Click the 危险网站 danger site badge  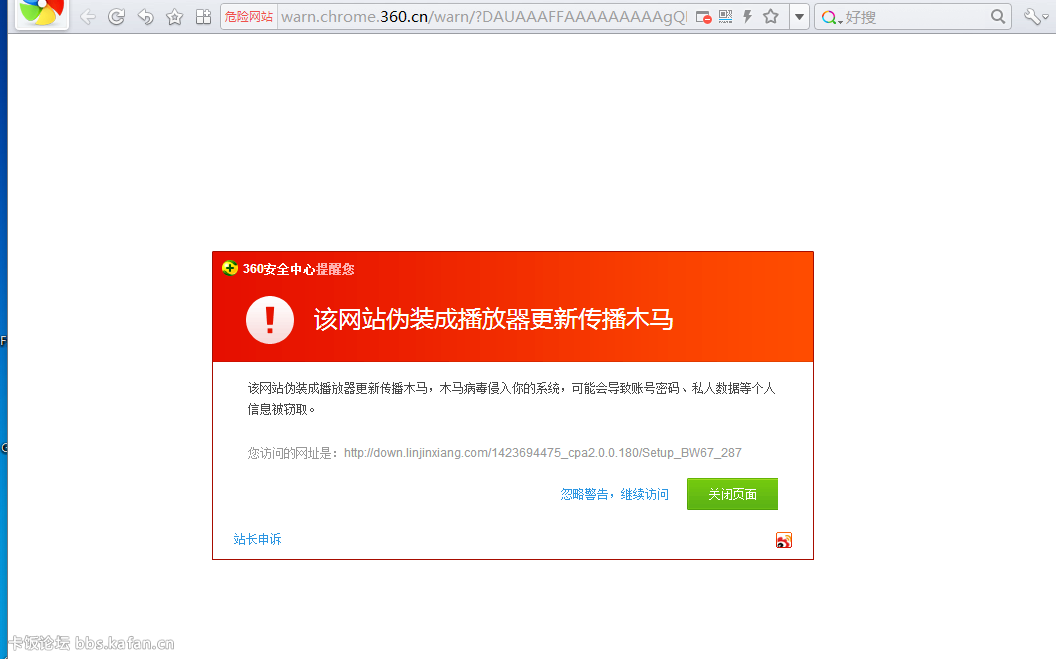[249, 17]
